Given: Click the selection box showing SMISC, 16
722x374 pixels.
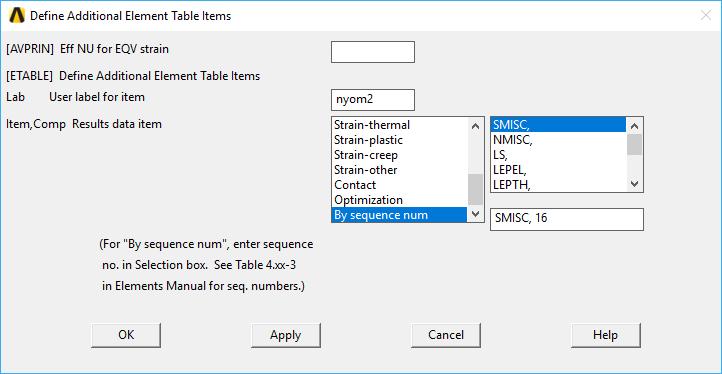Looking at the screenshot, I should pos(567,219).
